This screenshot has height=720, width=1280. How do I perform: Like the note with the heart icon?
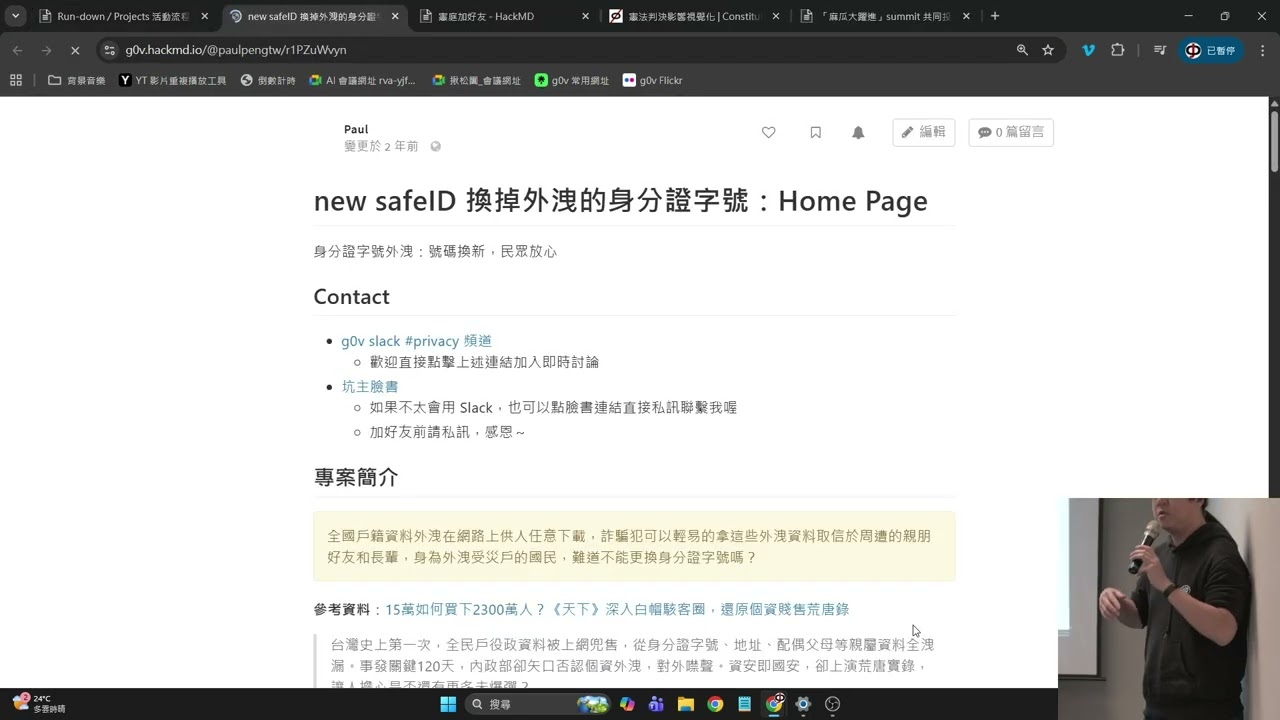768,132
